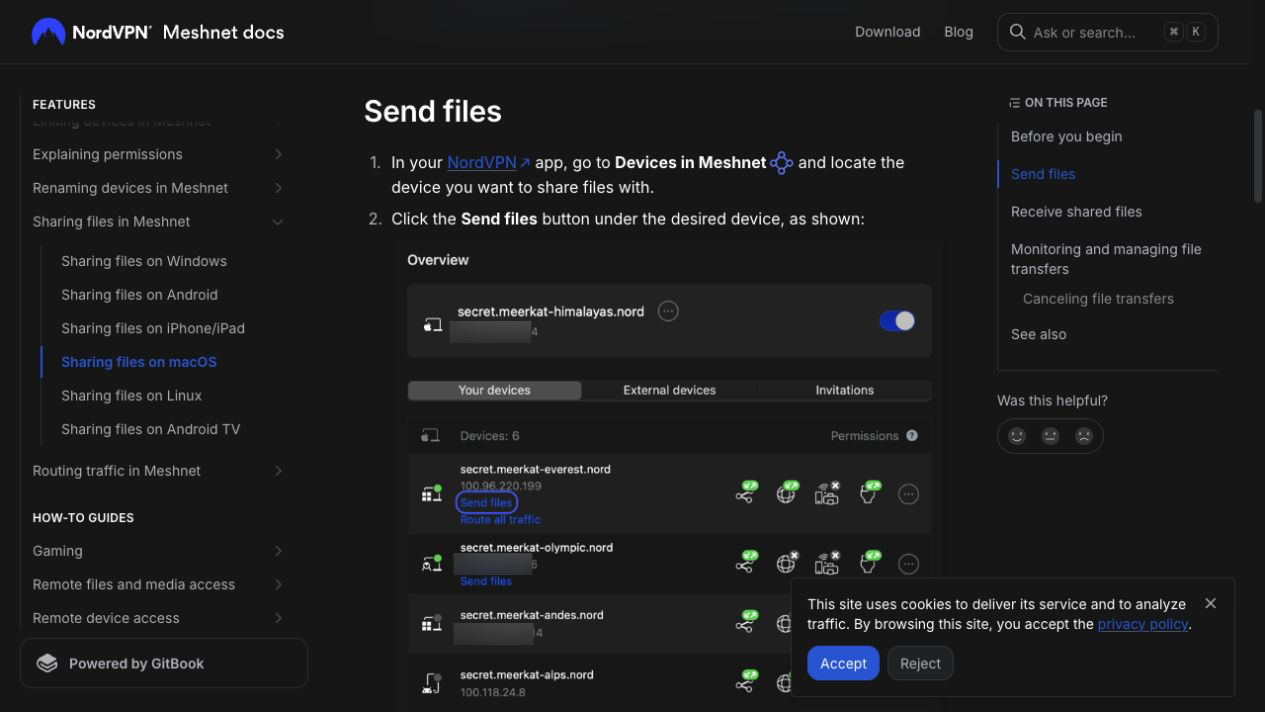Select Sharing files on macOS item
1265x712 pixels.
pos(139,362)
